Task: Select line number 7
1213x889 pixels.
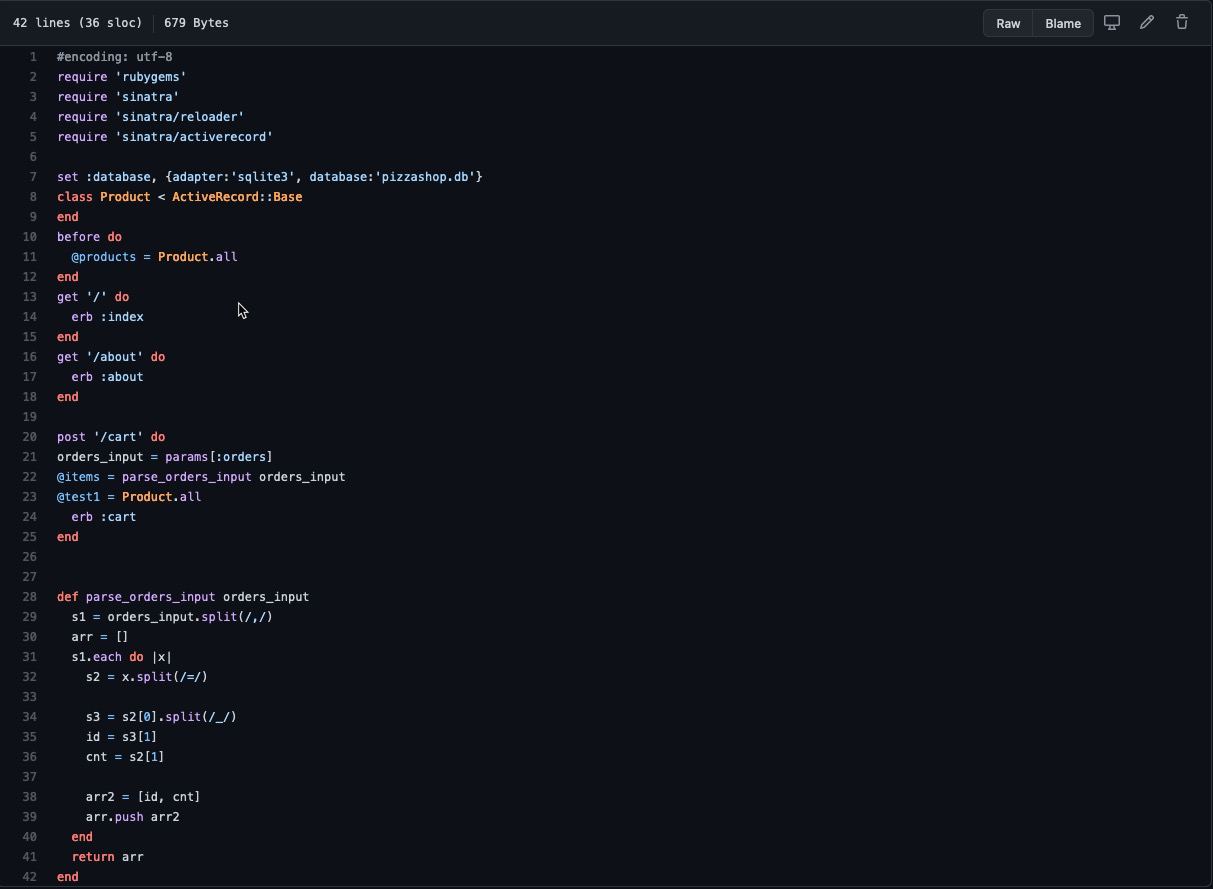Action: tap(33, 177)
